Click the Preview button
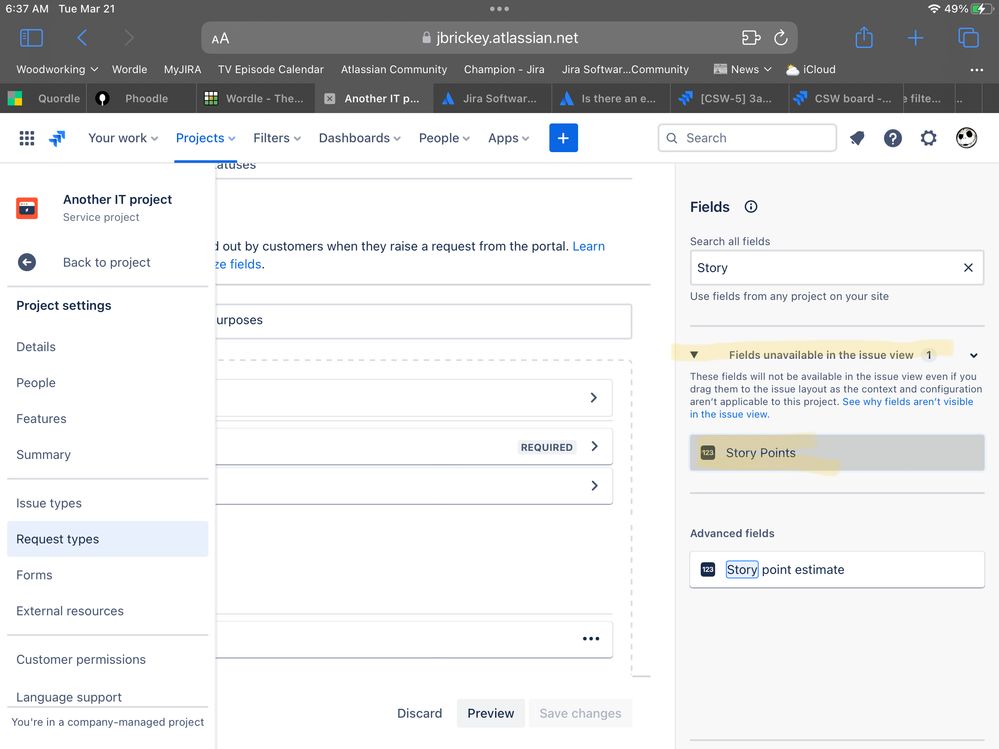The height and width of the screenshot is (749, 999). (491, 713)
